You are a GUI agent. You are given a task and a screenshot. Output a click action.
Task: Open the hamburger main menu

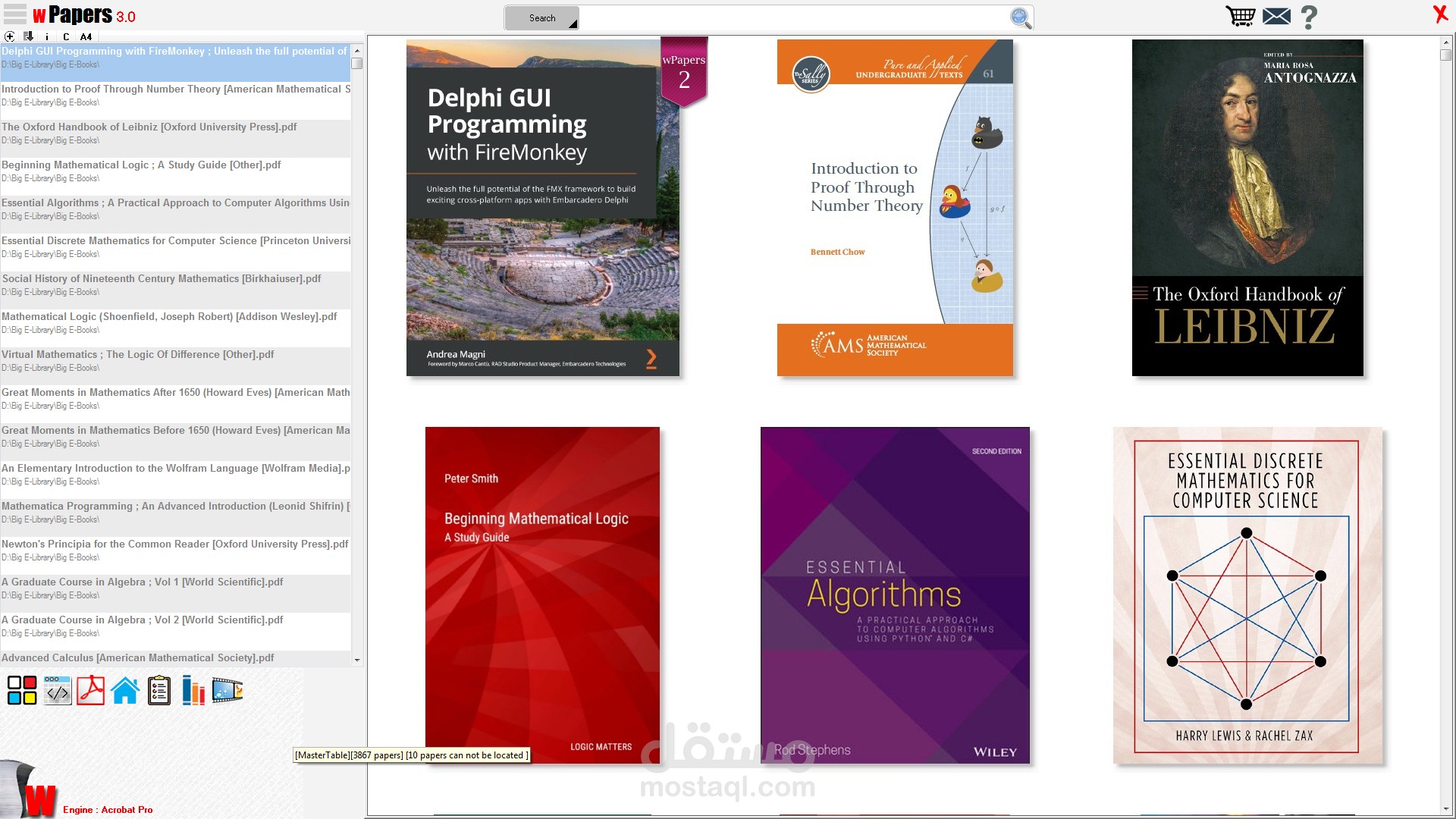click(15, 14)
